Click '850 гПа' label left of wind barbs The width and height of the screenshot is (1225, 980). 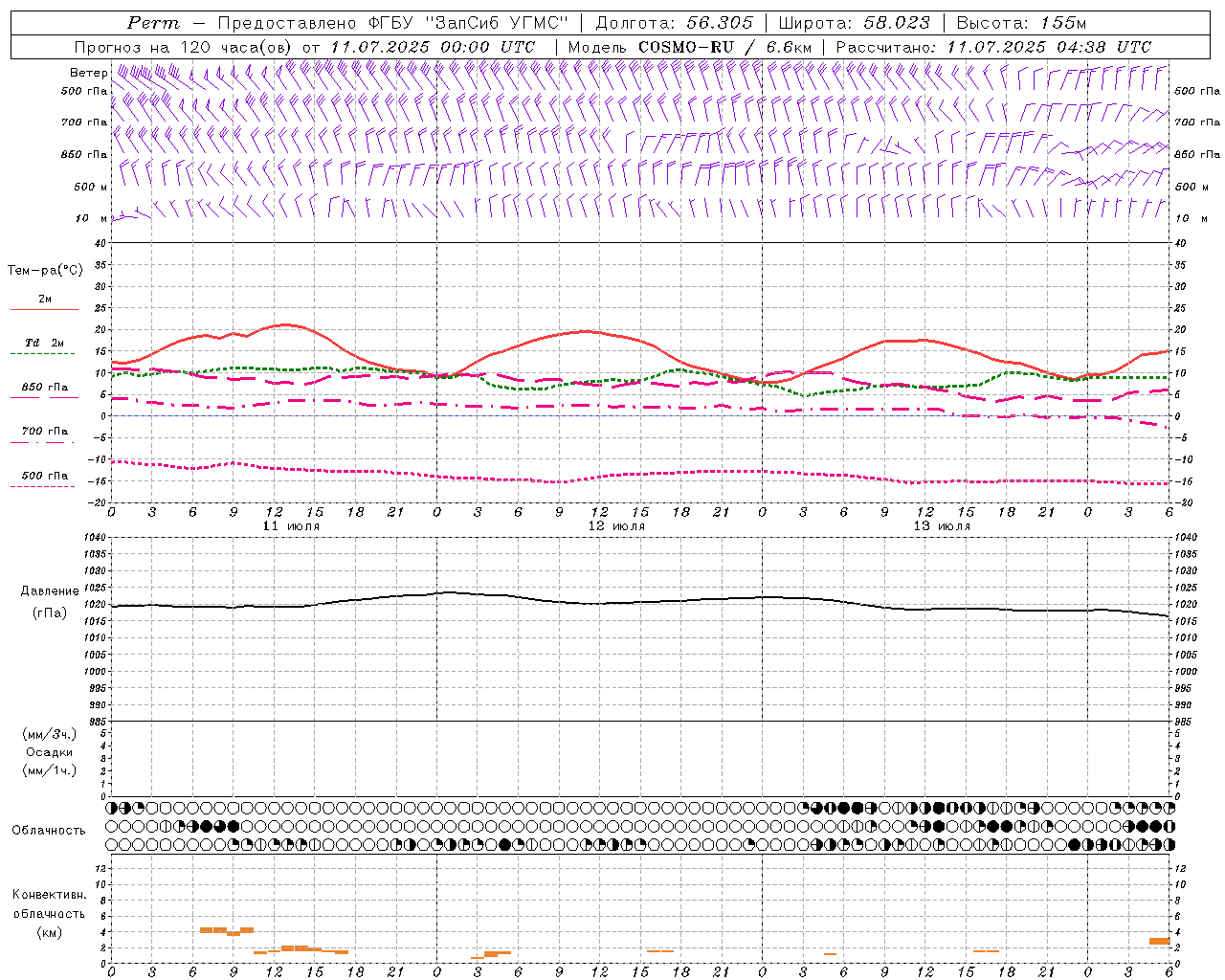coord(84,154)
